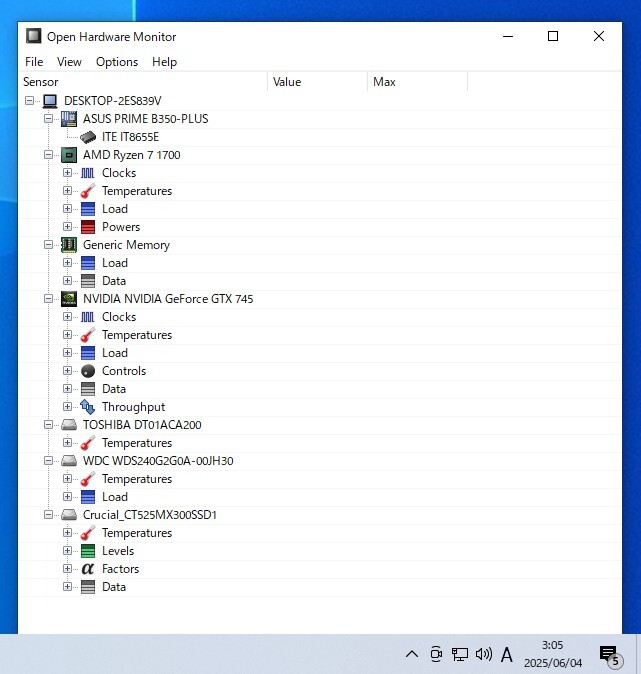This screenshot has height=674, width=641.
Task: Open the notification center icon
Action: point(611,656)
